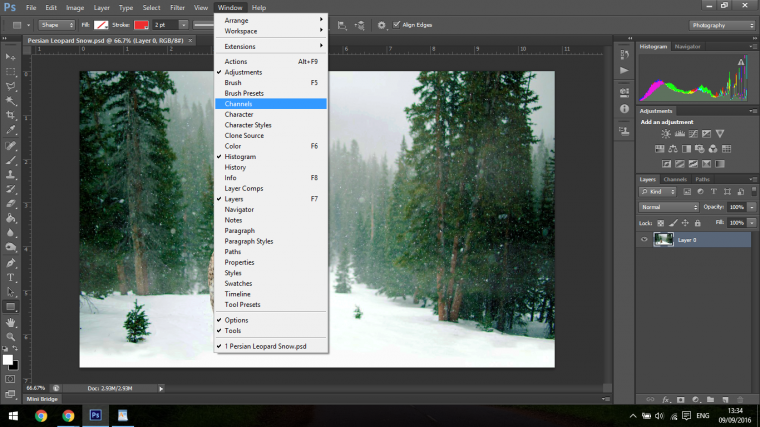760x427 pixels.
Task: Select the Rectangular Marquee tool
Action: pyautogui.click(x=10, y=72)
